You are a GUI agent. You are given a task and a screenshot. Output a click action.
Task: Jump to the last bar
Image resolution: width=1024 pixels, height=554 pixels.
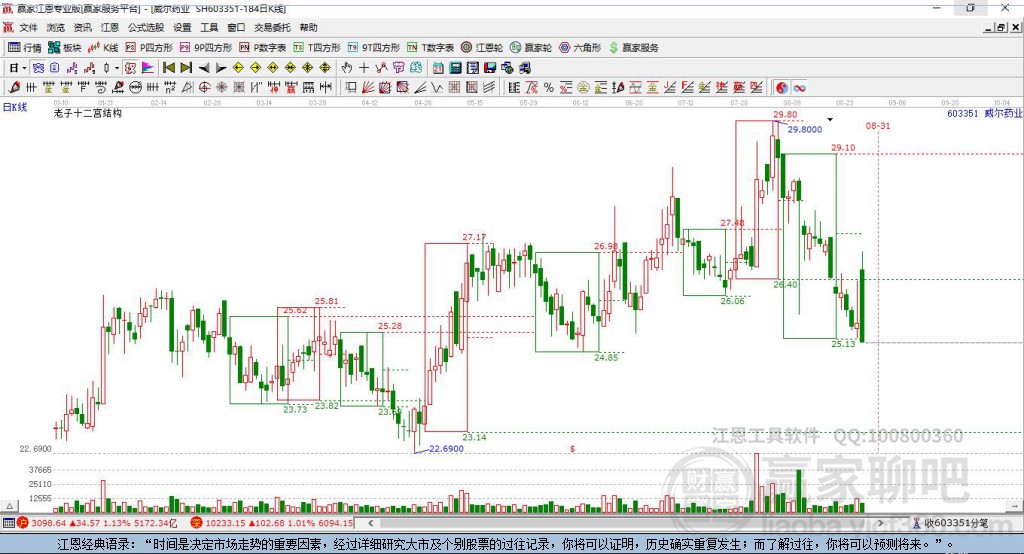(x=186, y=68)
